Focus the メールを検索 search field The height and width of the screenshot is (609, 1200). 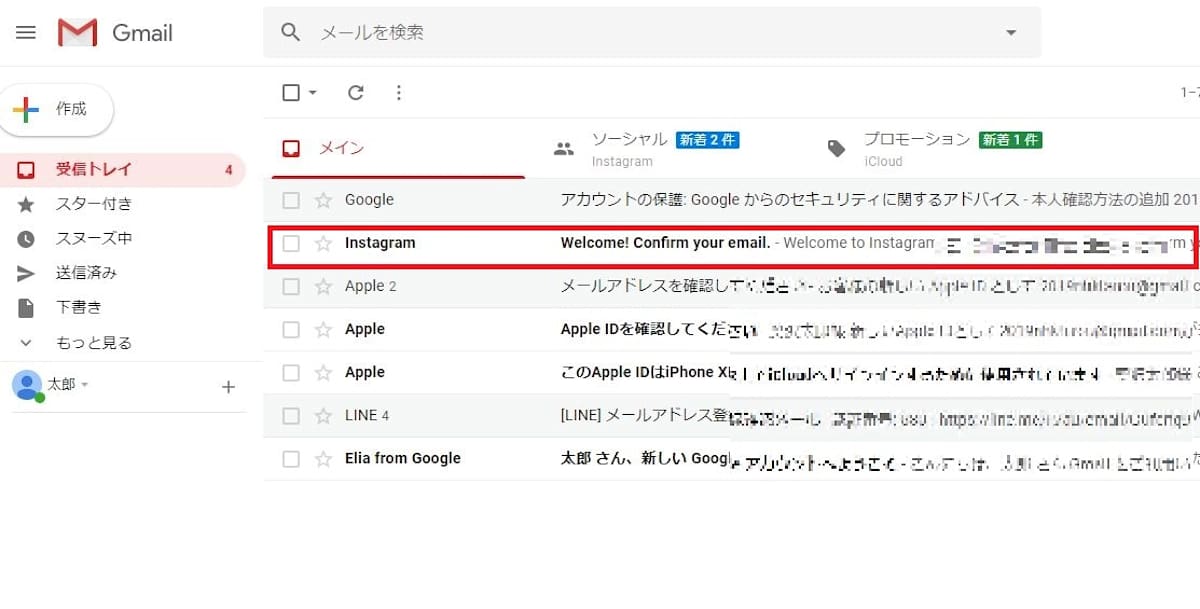650,32
